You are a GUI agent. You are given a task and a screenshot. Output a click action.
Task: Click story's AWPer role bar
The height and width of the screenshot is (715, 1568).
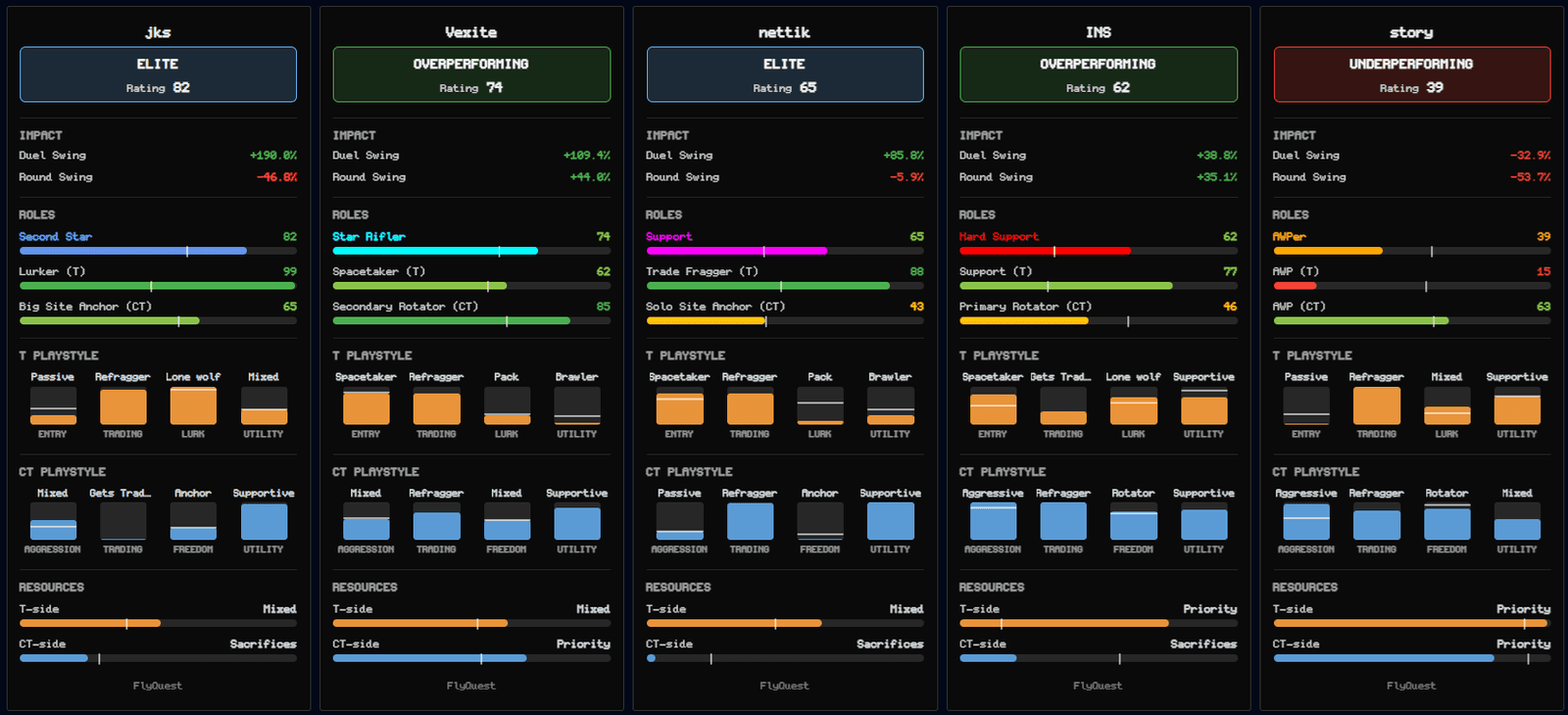click(x=1411, y=251)
